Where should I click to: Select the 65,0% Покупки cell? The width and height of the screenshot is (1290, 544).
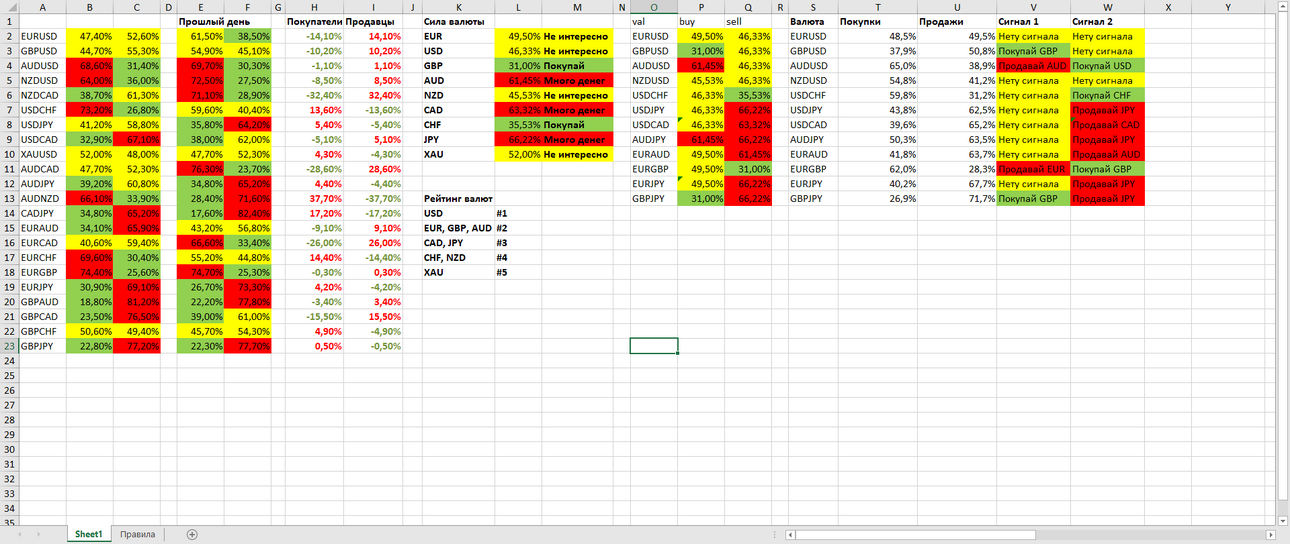pos(878,65)
